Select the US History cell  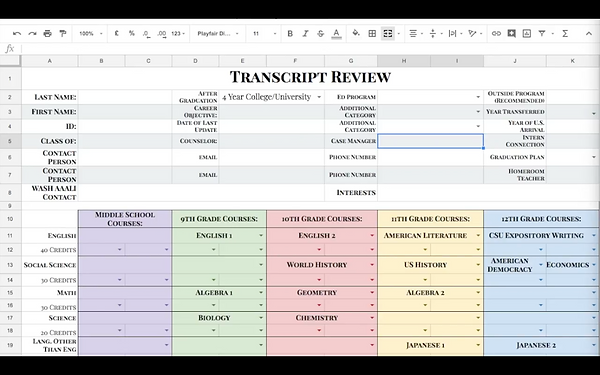[430, 265]
